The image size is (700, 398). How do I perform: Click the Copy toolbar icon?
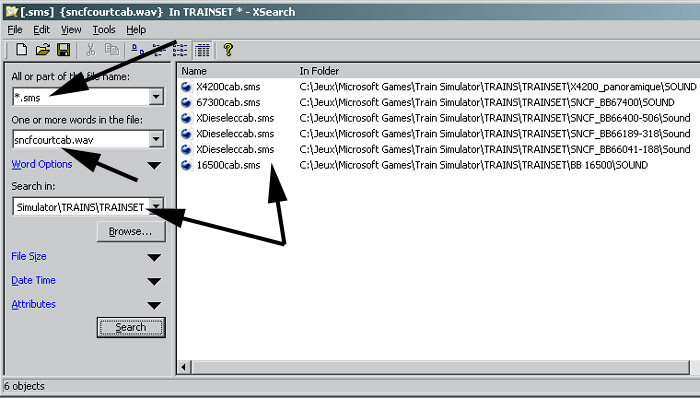[x=112, y=50]
